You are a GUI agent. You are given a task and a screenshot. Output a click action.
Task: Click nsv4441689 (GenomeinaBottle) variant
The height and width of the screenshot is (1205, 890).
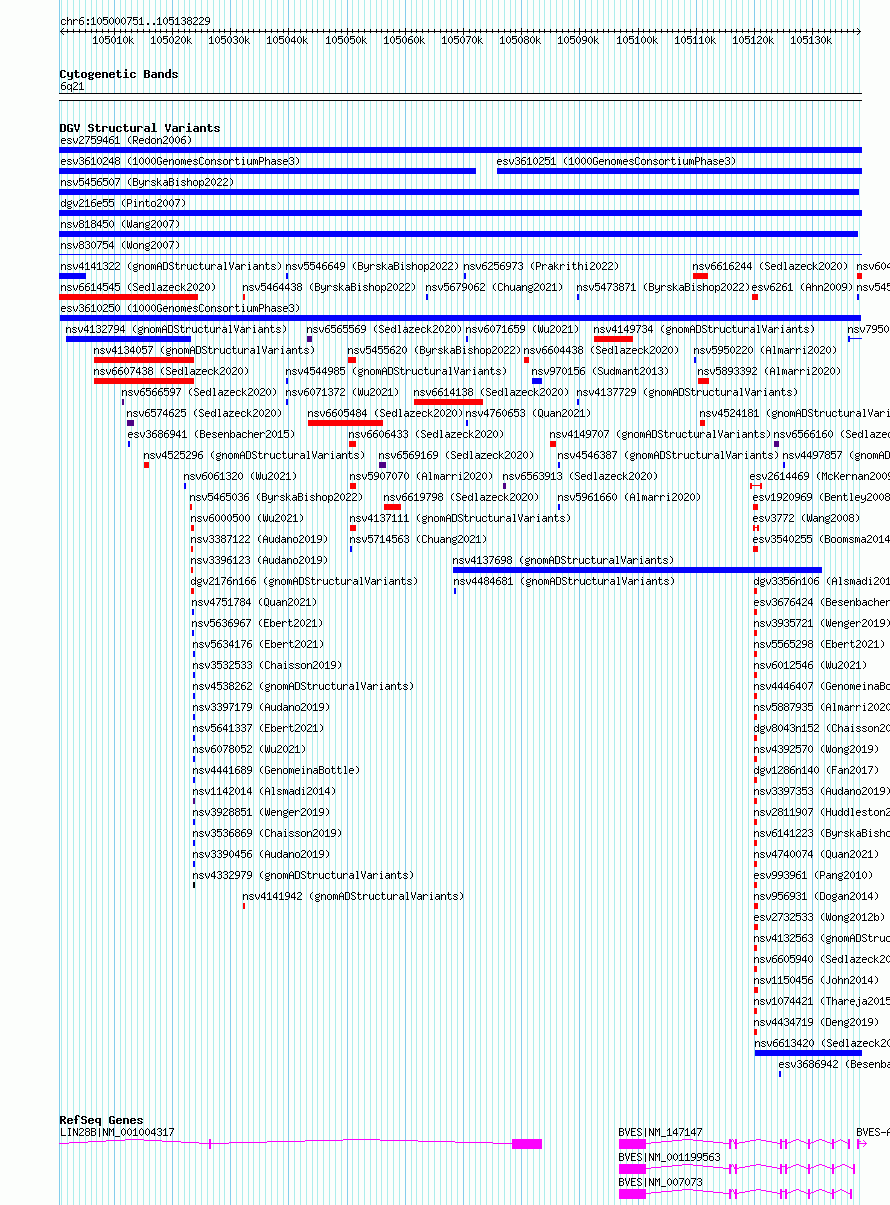[276, 770]
